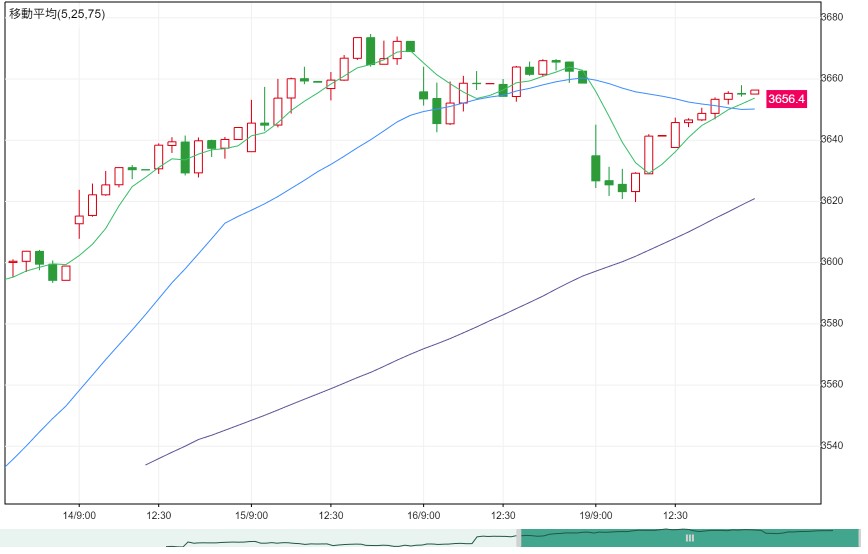Click the unselected left part of the navigator overview

tap(259, 538)
